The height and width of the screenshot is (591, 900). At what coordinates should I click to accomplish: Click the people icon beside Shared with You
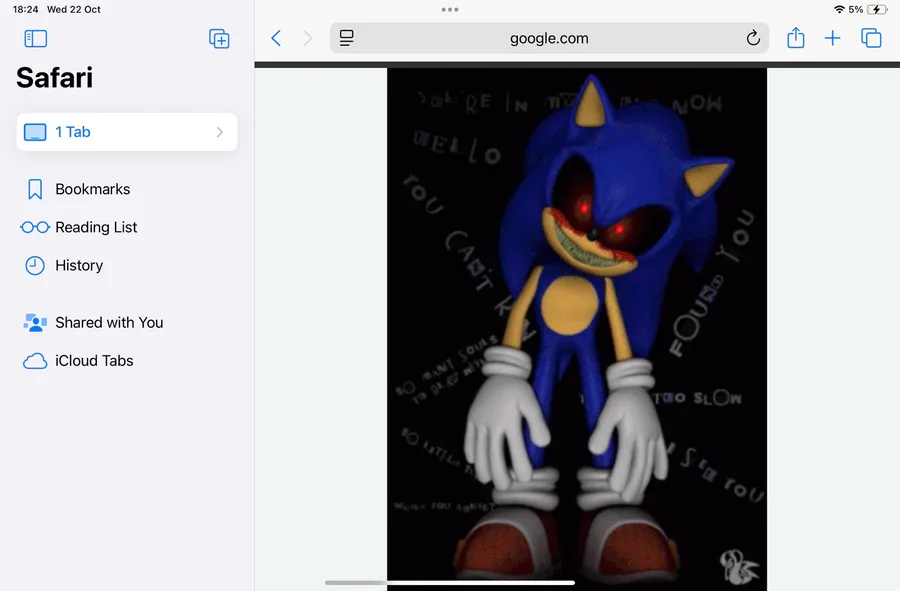pyautogui.click(x=35, y=323)
